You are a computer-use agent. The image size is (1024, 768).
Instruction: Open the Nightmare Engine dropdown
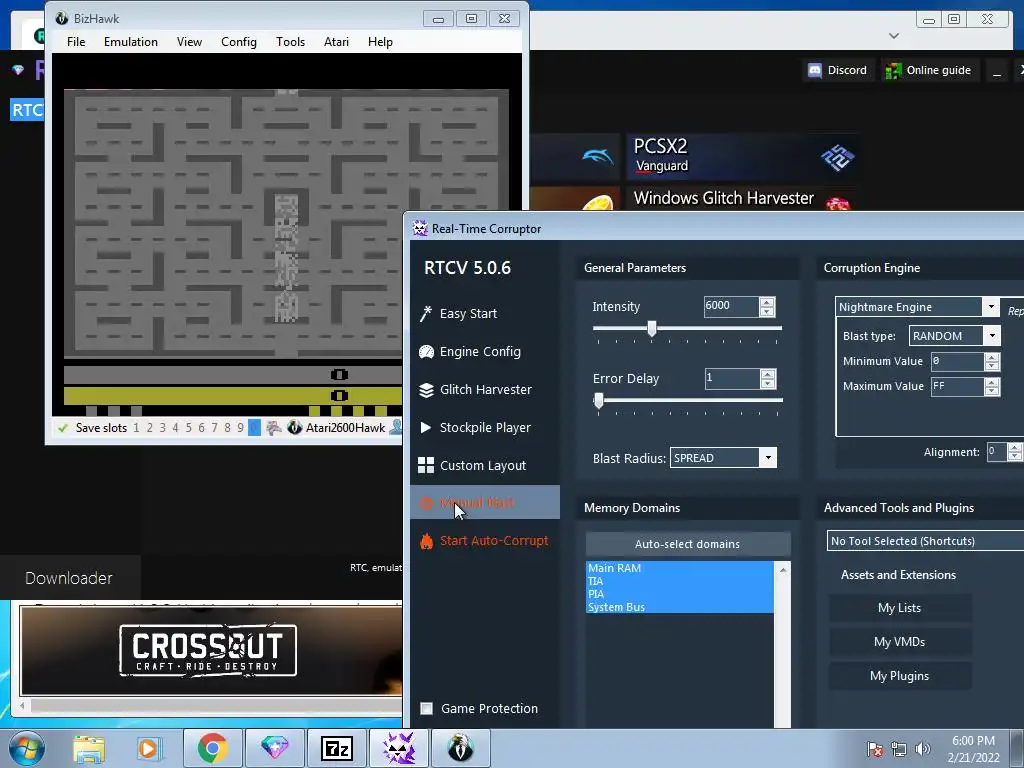(991, 307)
